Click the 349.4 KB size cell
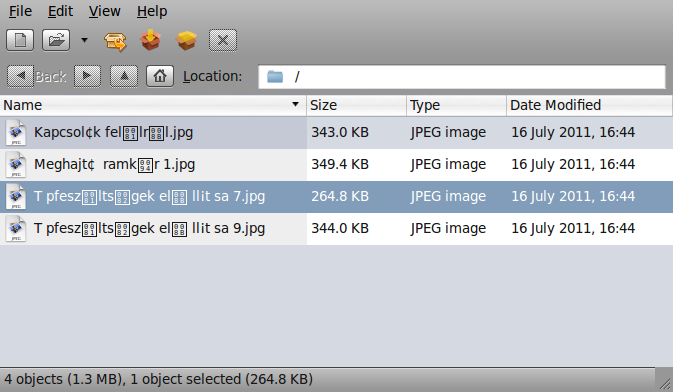The height and width of the screenshot is (392, 673). click(340, 164)
